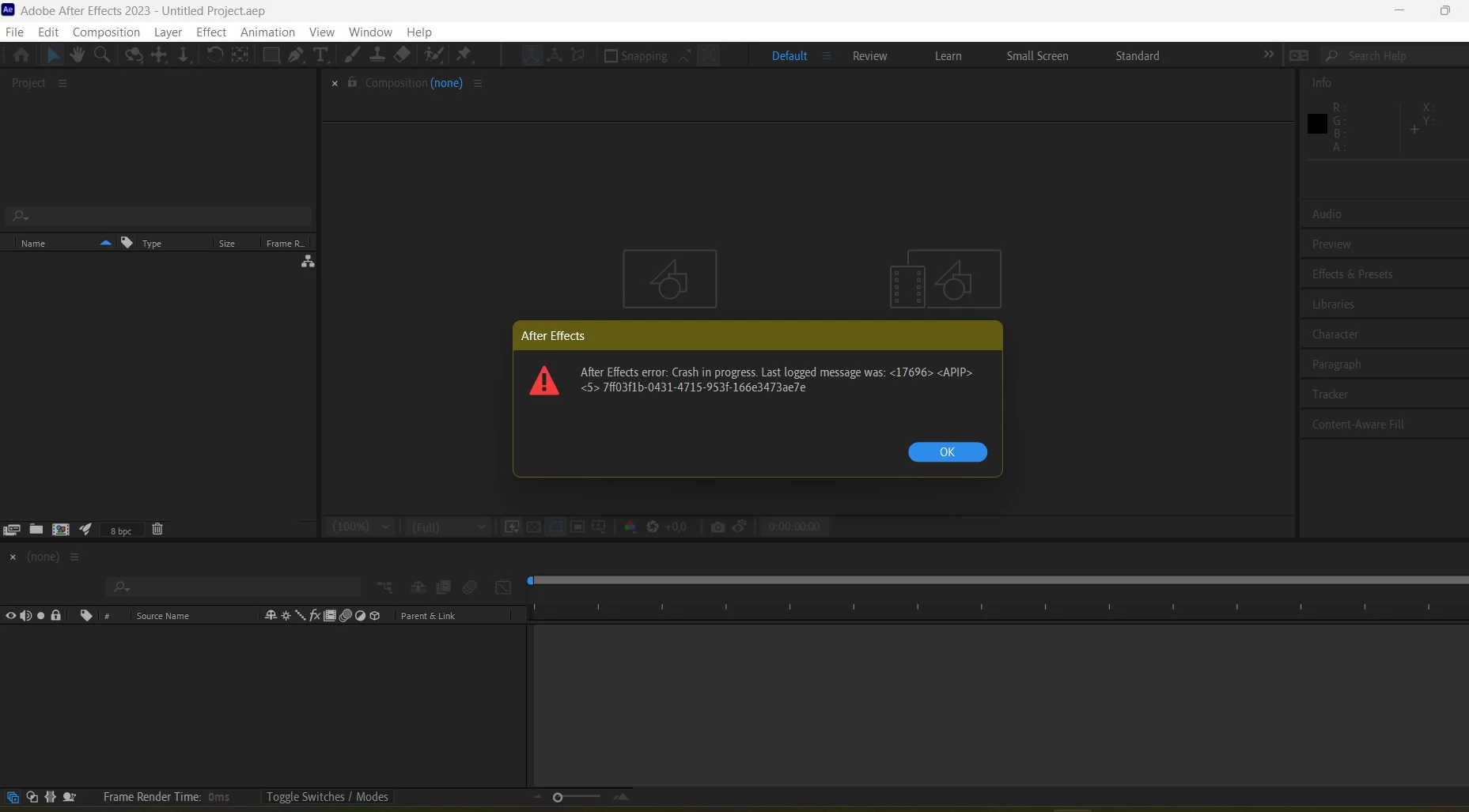Select the Pan camera tool
1469x812 pixels.
[159, 55]
